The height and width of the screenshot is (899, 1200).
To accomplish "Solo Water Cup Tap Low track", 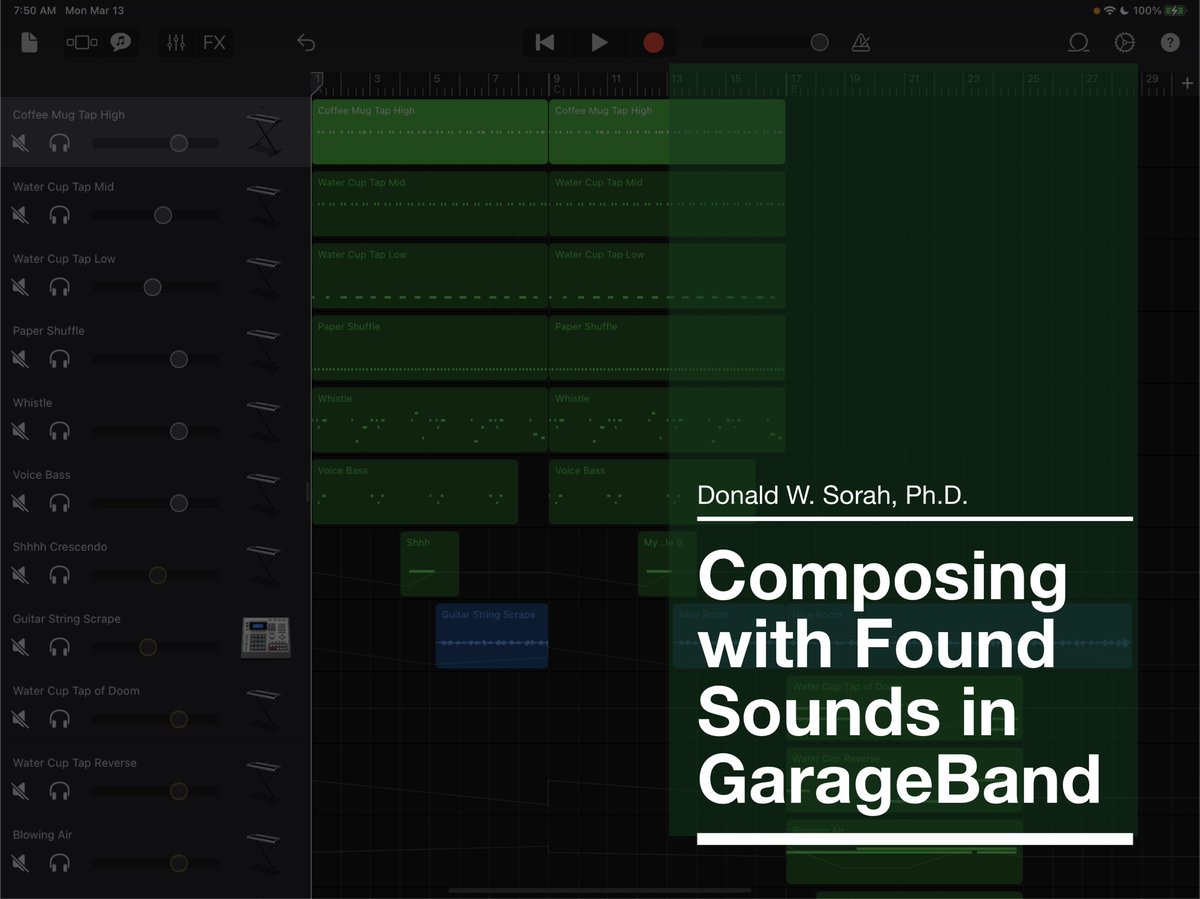I will (x=60, y=287).
